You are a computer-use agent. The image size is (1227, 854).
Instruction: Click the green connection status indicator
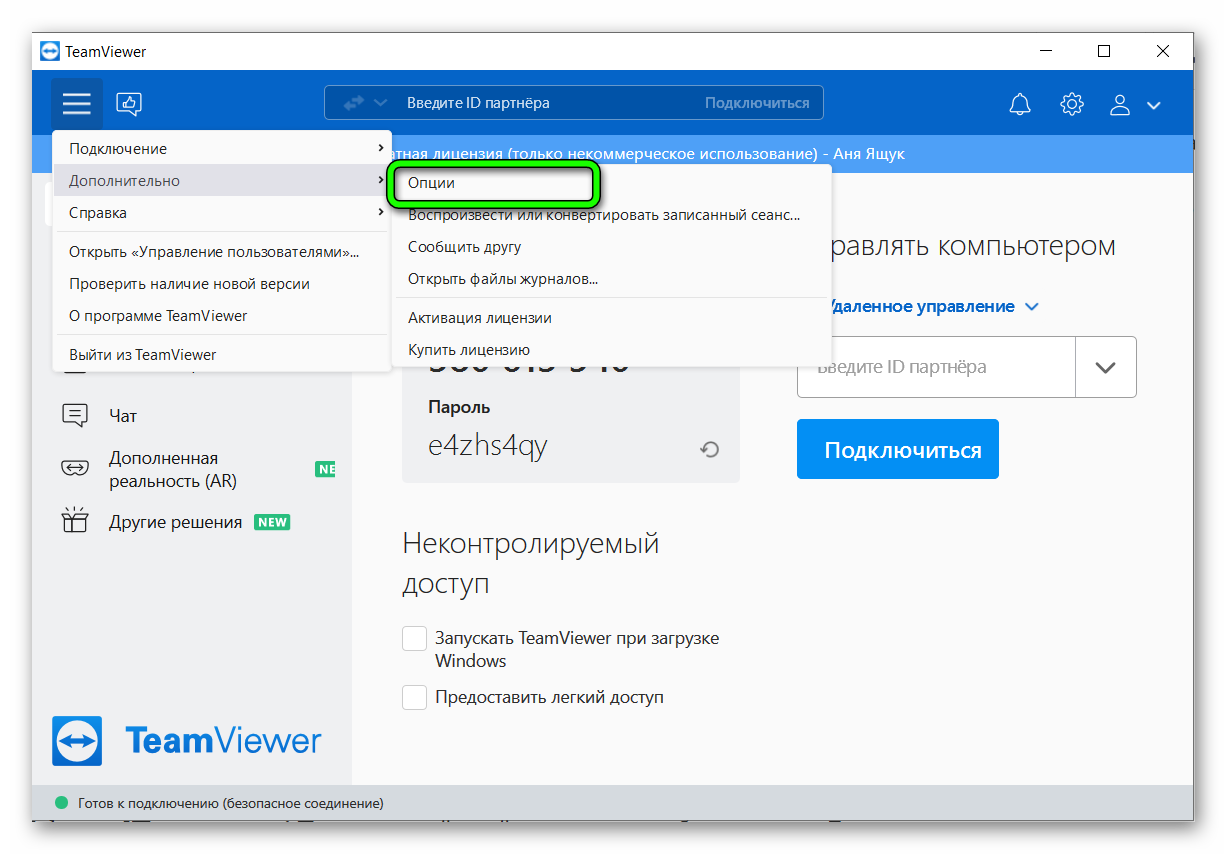point(61,803)
